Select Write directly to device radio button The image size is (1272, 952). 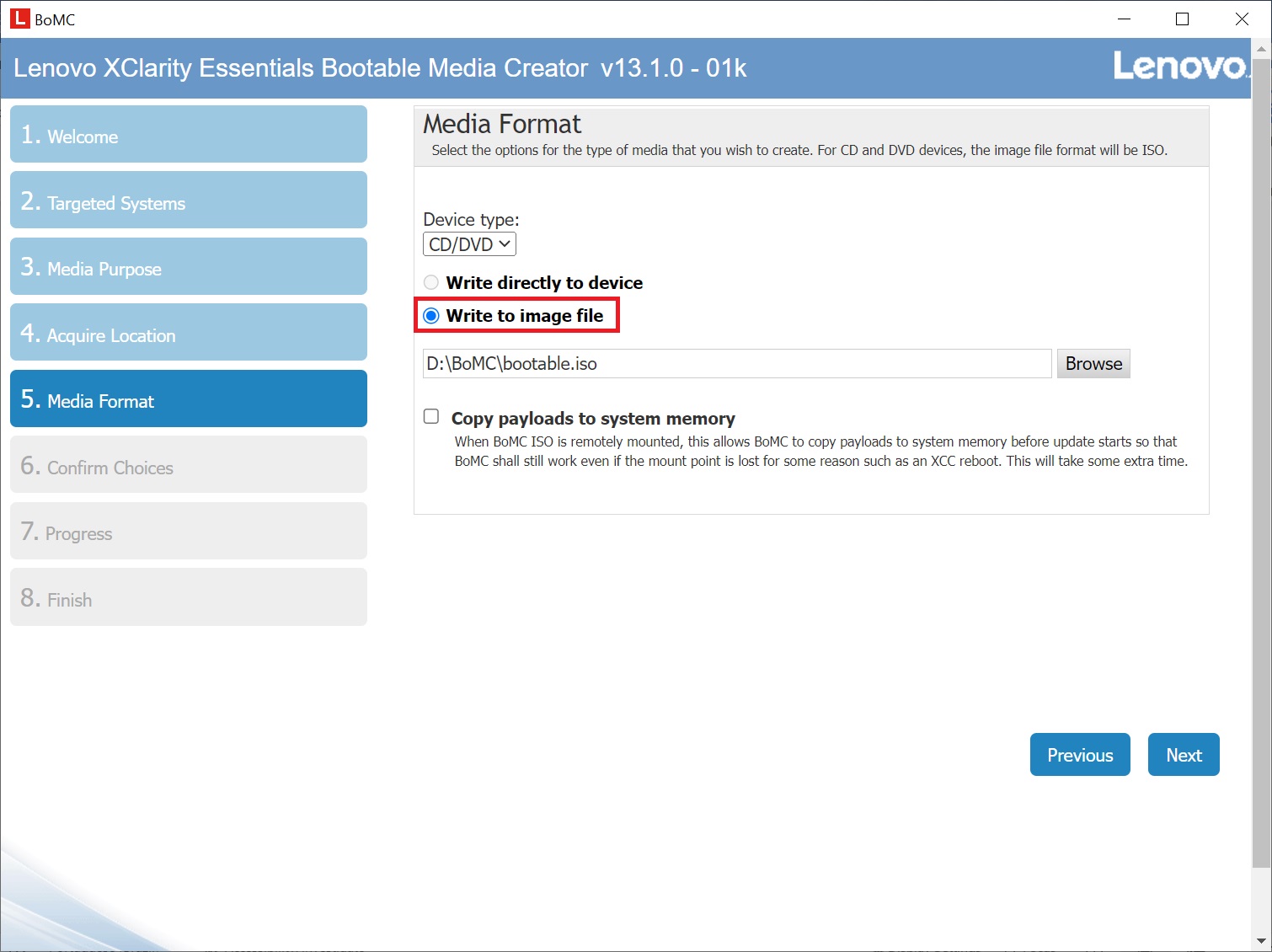click(x=431, y=283)
